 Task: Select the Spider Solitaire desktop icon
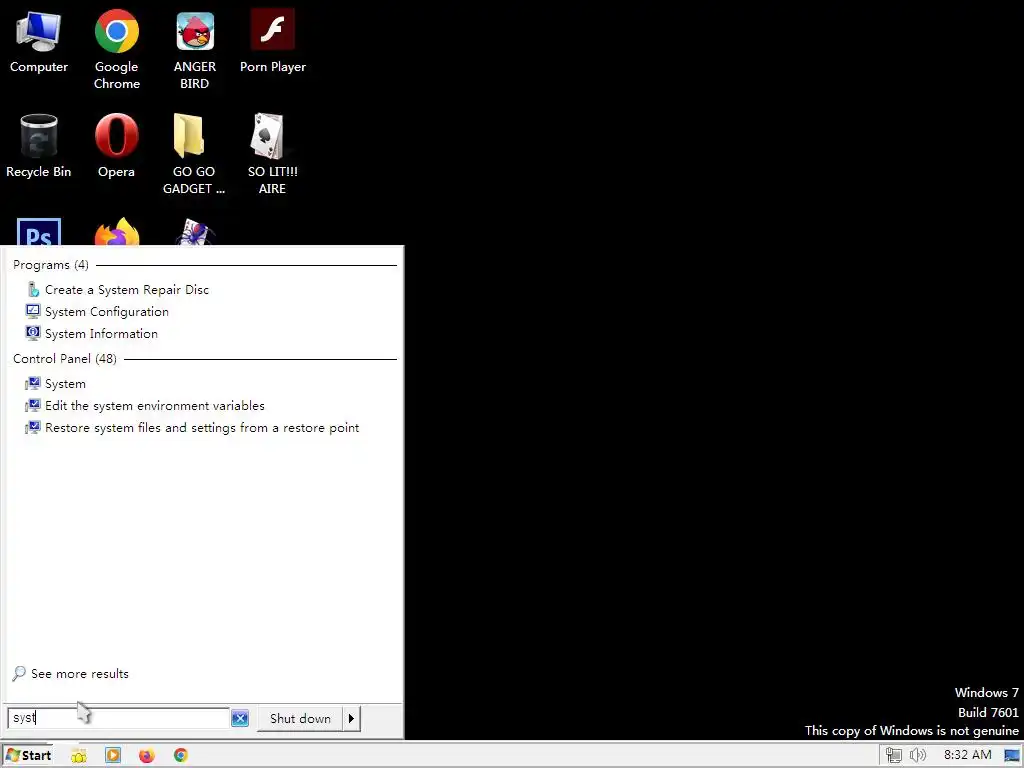(x=195, y=232)
